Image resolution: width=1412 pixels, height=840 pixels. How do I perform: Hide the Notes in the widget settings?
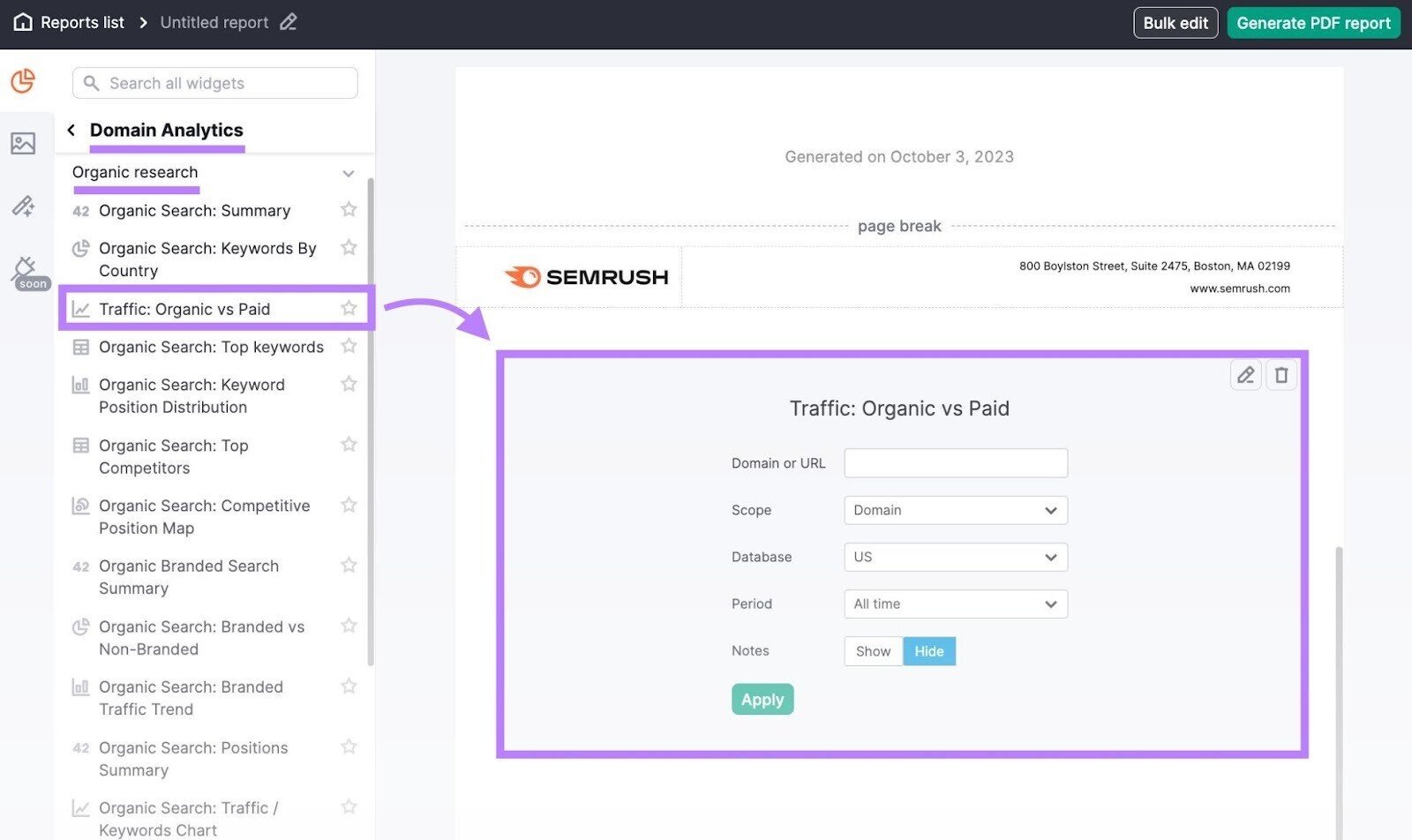pyautogui.click(x=929, y=650)
